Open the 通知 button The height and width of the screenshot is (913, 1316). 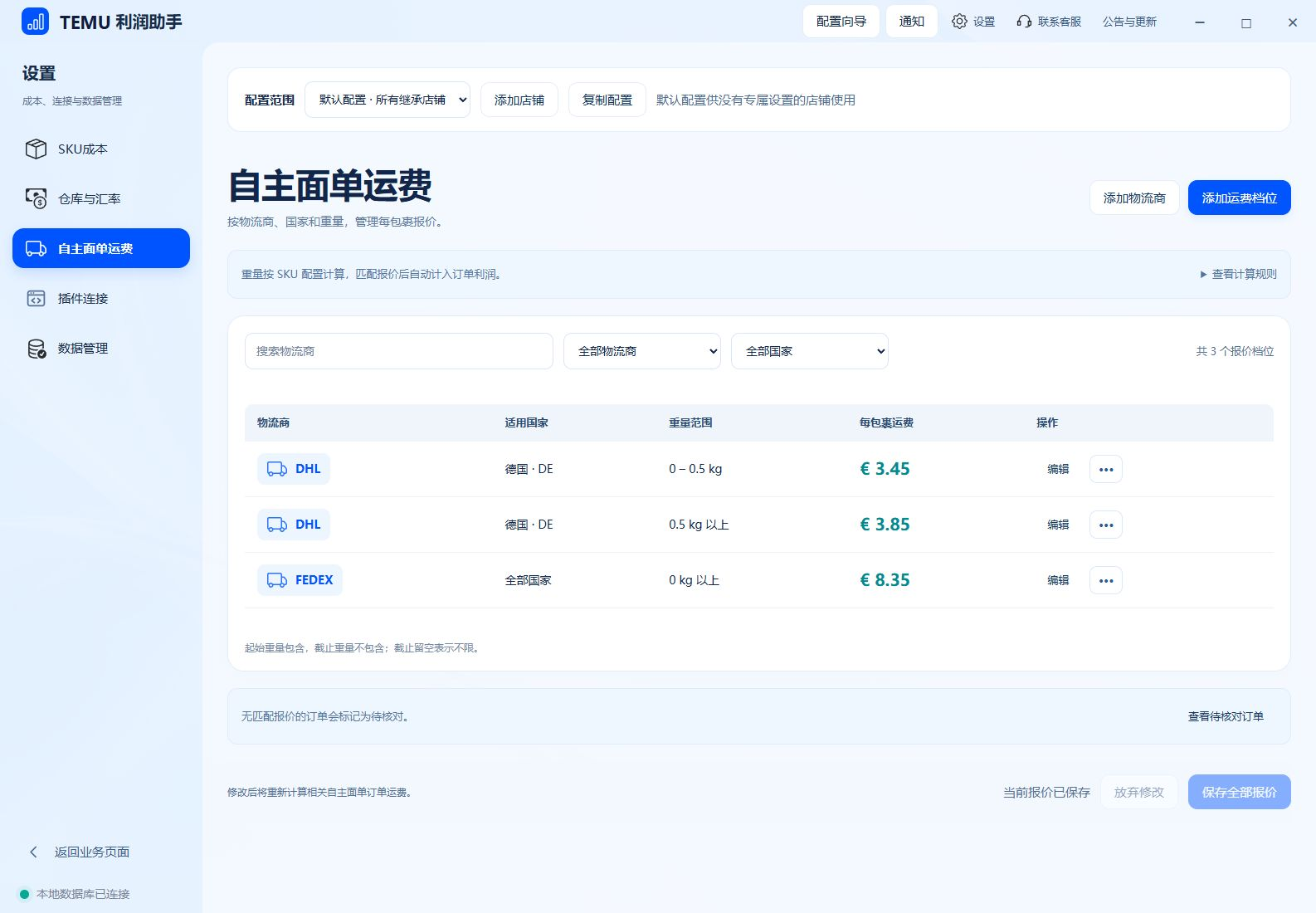912,22
